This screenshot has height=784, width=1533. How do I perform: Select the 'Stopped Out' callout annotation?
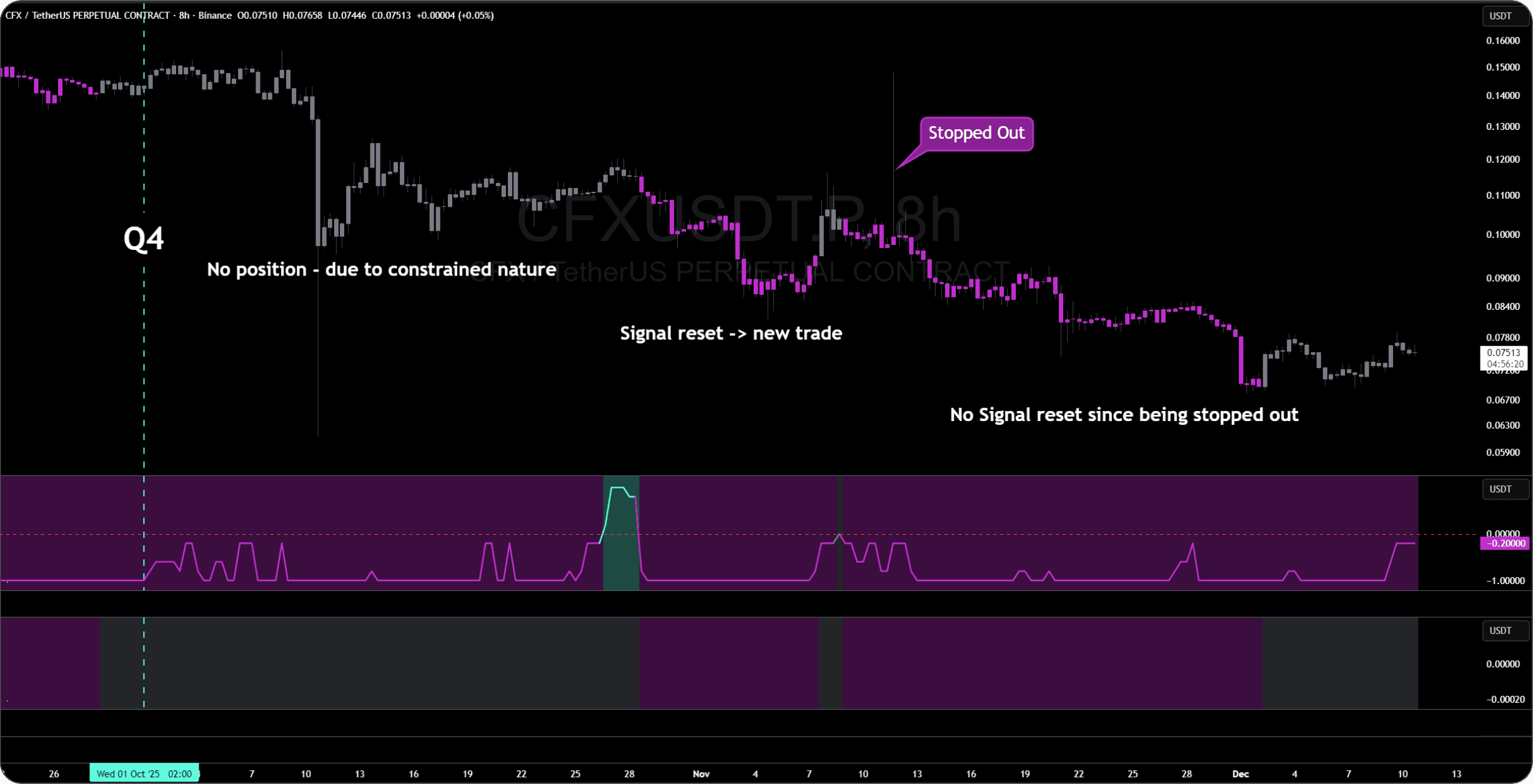coord(976,133)
